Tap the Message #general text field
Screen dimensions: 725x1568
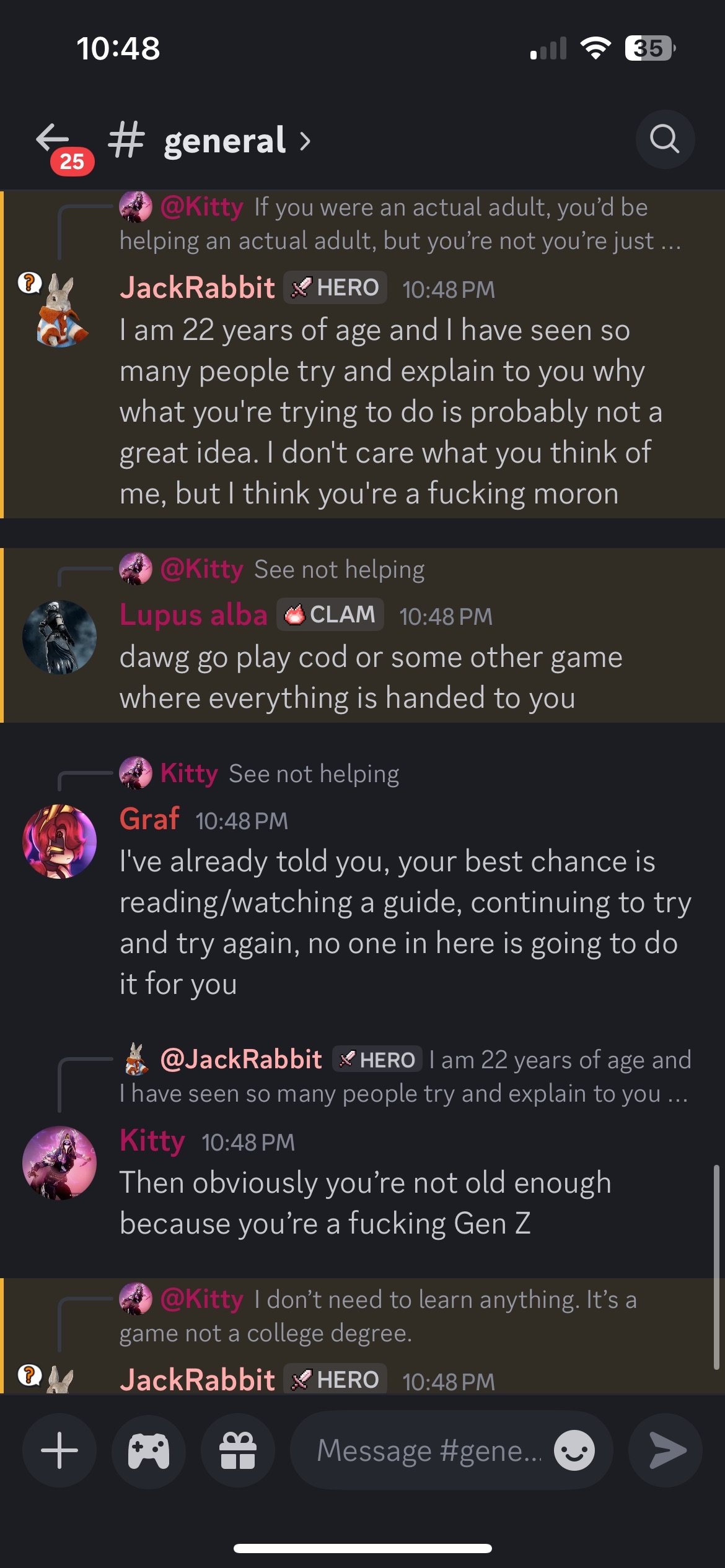click(x=428, y=1450)
